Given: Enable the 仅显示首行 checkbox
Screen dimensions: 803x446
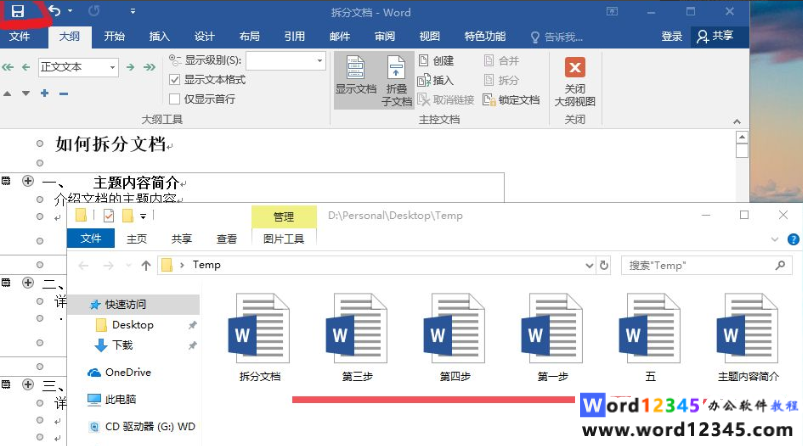Looking at the screenshot, I should pyautogui.click(x=175, y=99).
